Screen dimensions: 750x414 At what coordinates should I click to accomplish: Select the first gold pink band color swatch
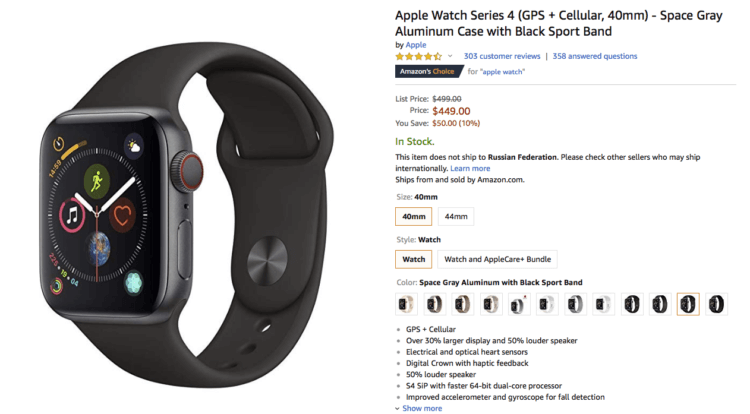coord(406,304)
